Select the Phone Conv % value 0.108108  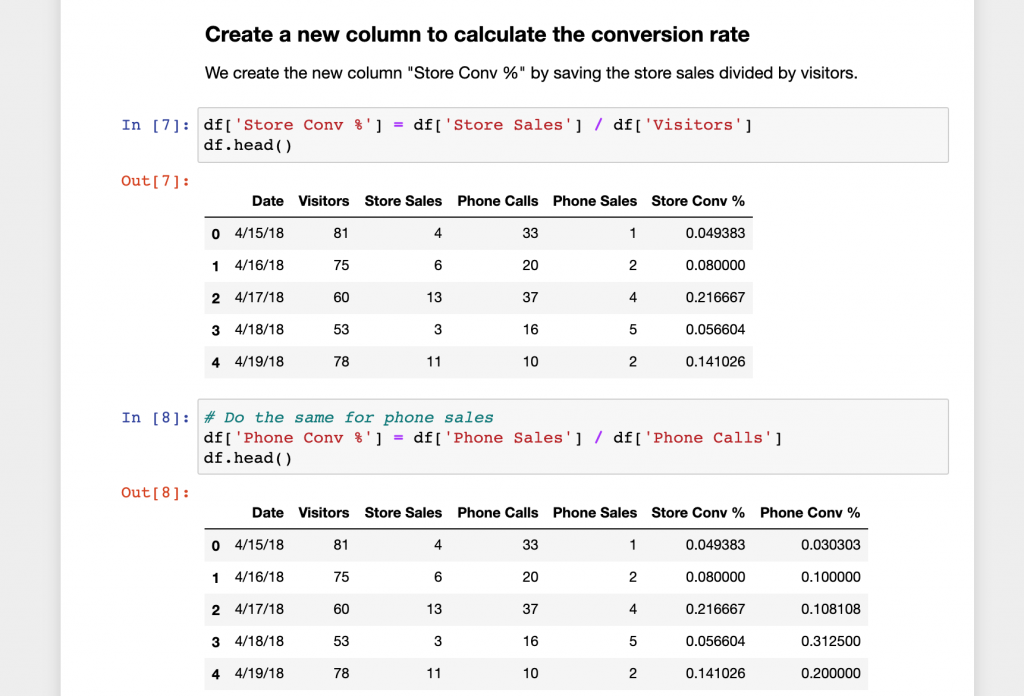coord(831,609)
